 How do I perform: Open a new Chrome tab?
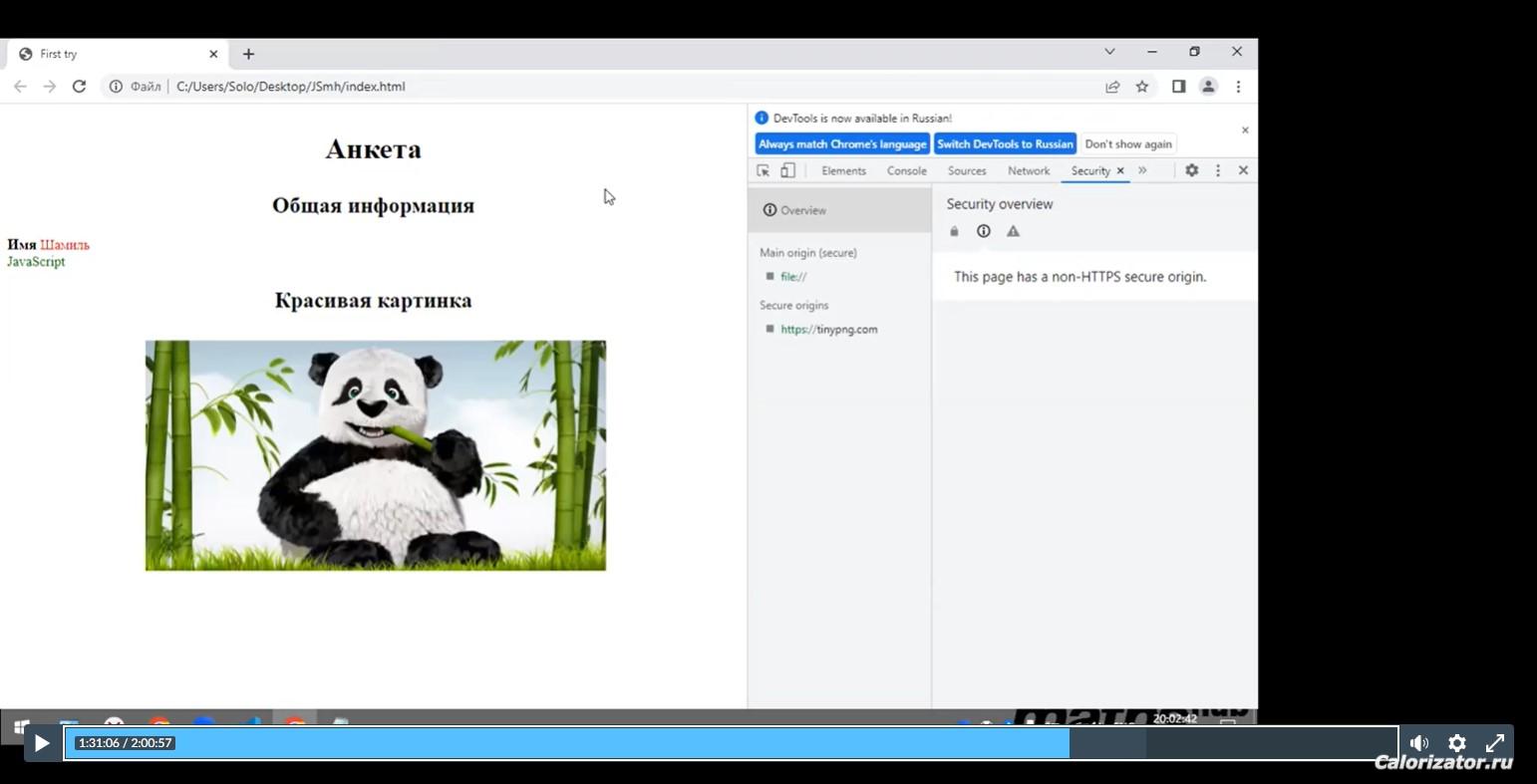point(248,54)
